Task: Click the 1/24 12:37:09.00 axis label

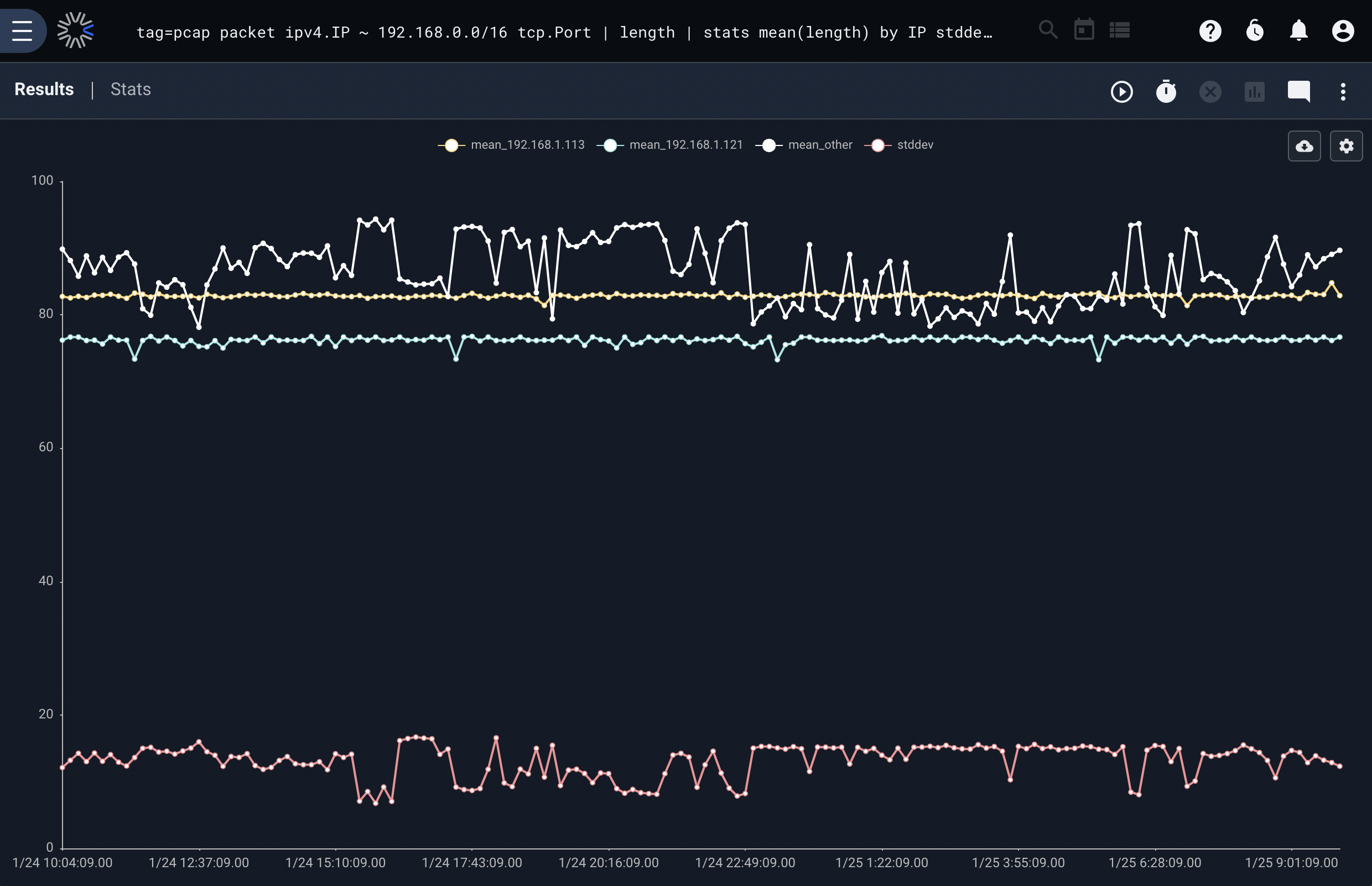Action: point(199,862)
